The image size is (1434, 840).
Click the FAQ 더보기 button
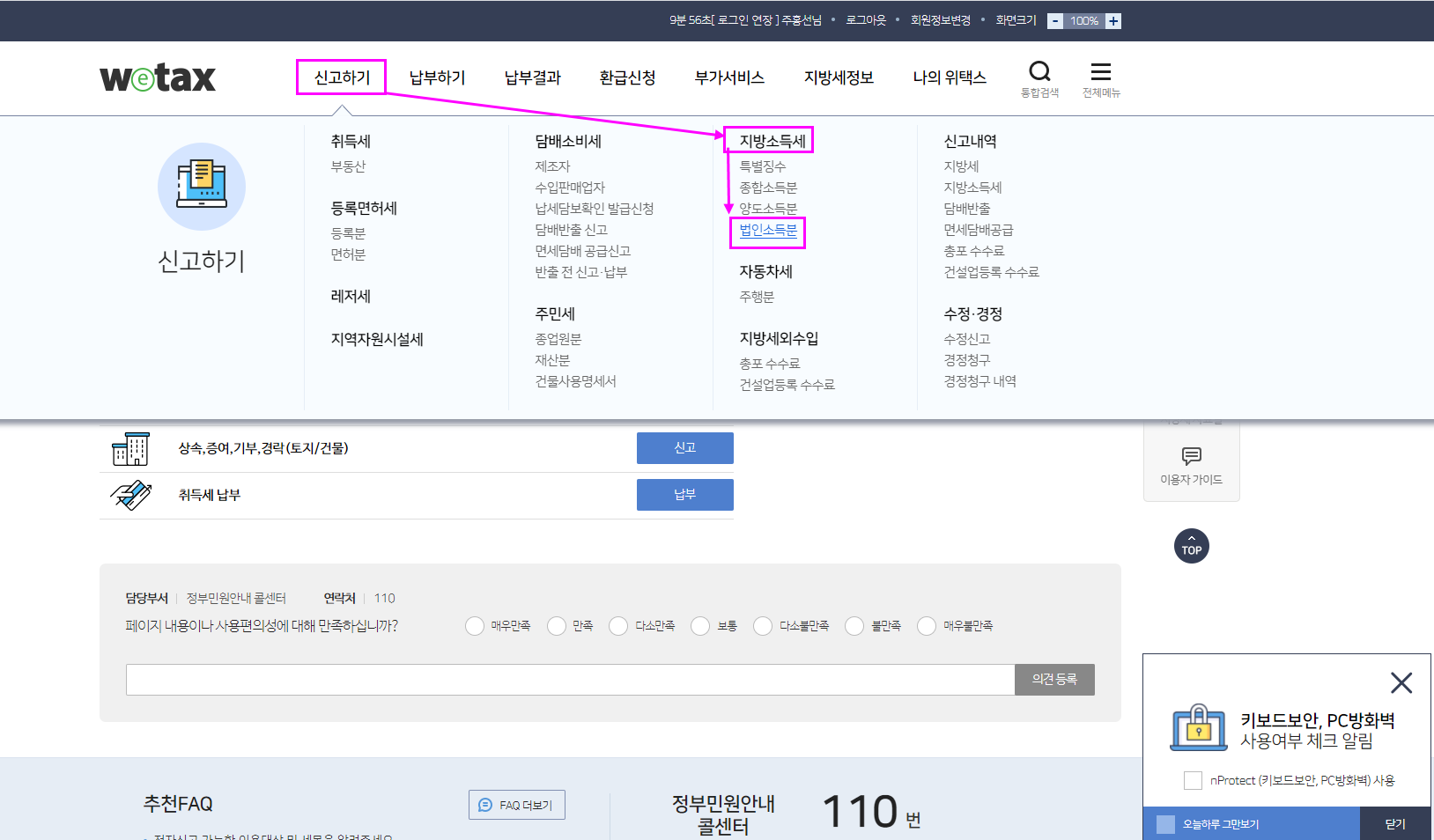[x=517, y=805]
